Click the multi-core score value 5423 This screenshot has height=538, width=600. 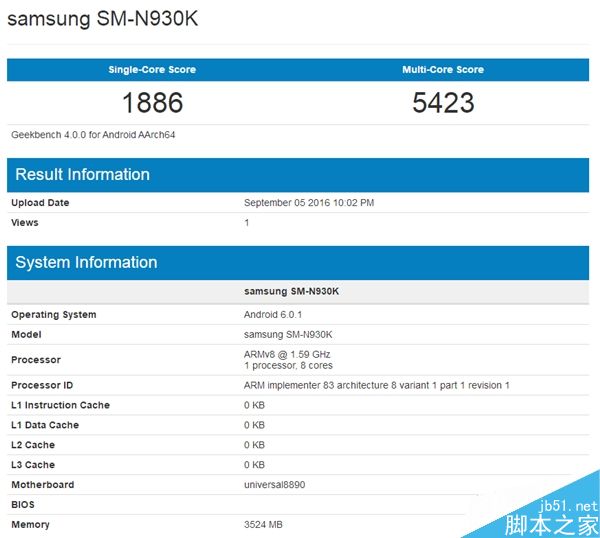443,103
